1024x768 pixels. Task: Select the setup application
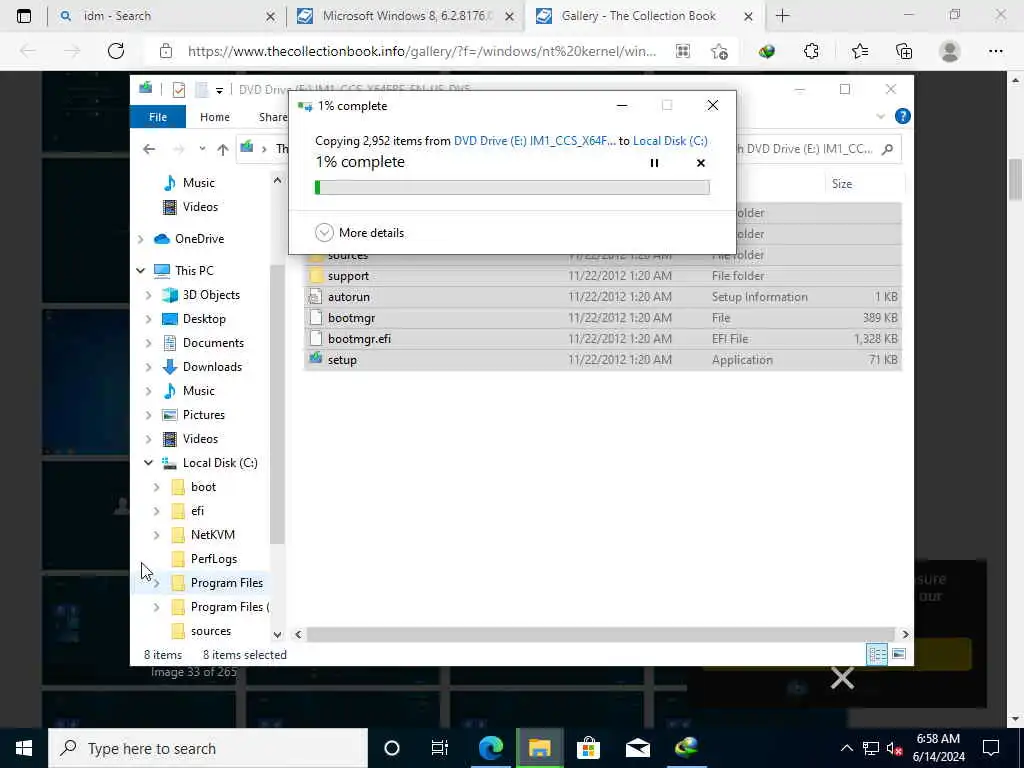click(x=603, y=359)
